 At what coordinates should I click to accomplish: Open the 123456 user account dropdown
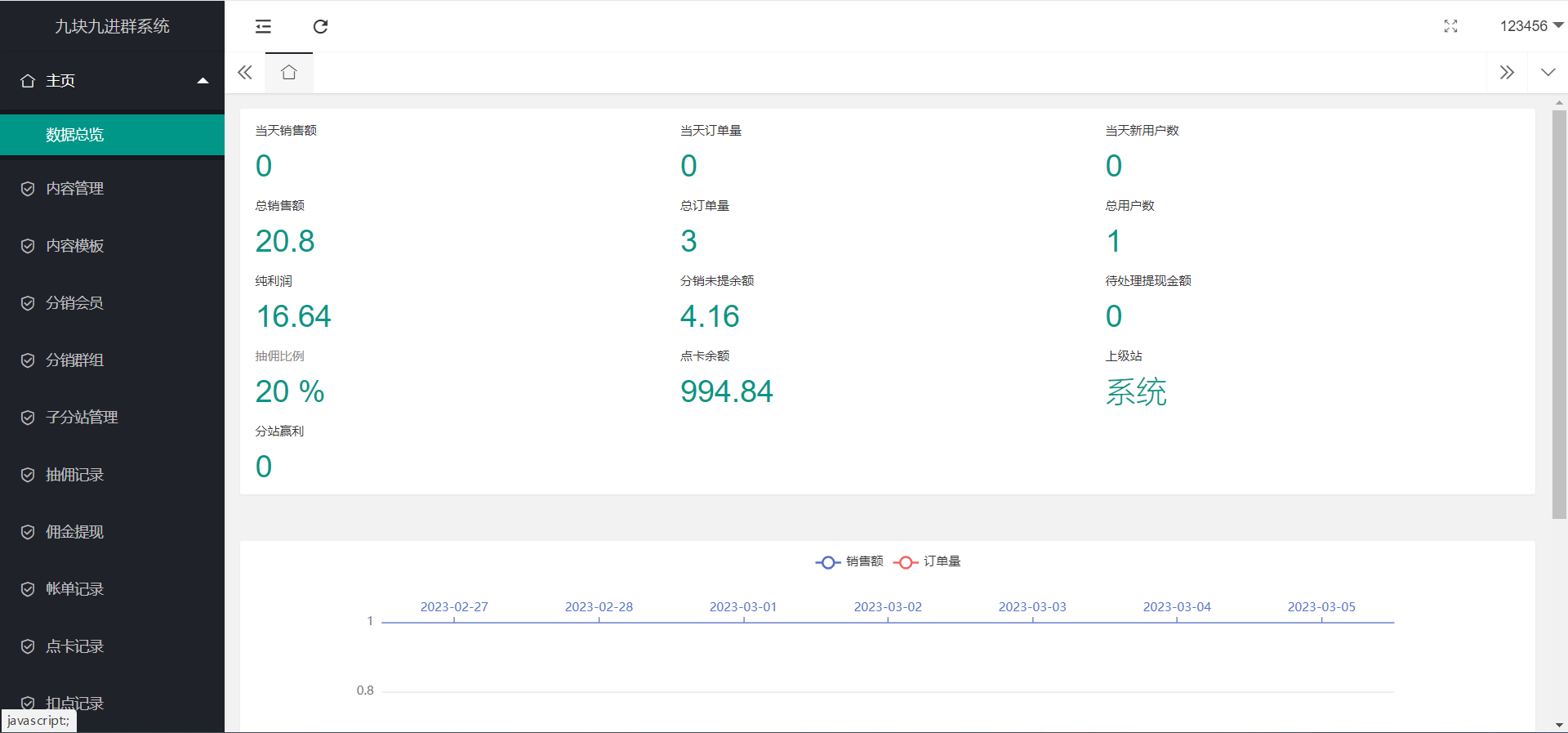[1530, 26]
